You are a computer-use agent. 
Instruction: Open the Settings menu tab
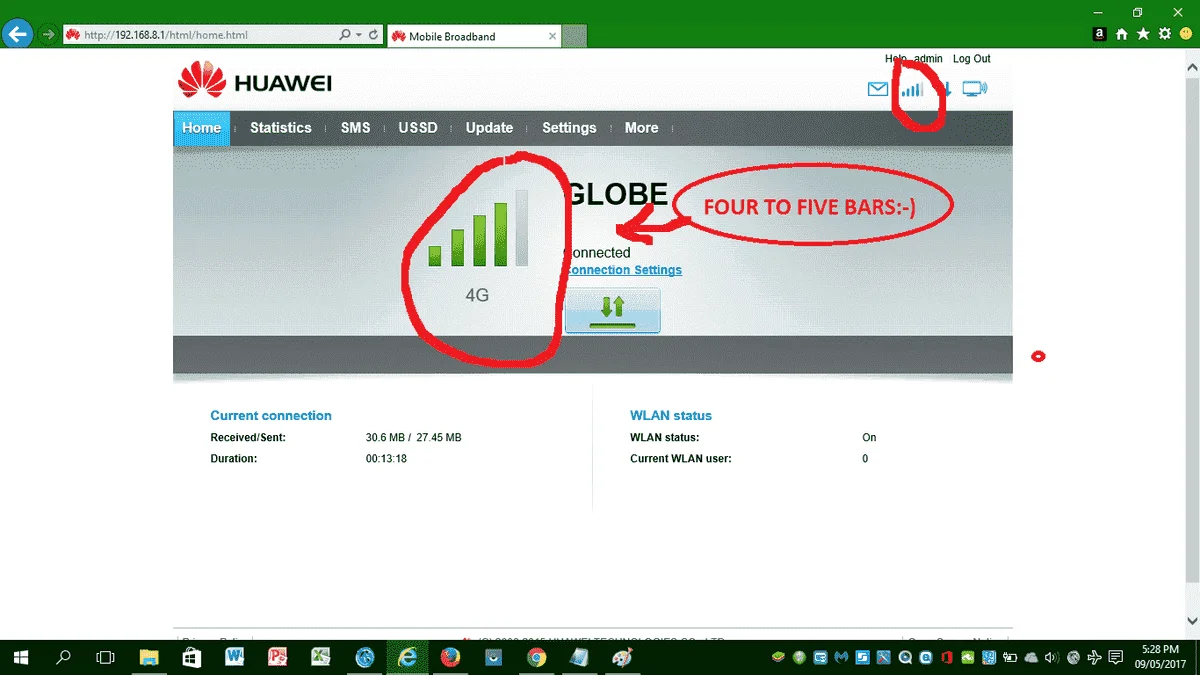pos(569,128)
